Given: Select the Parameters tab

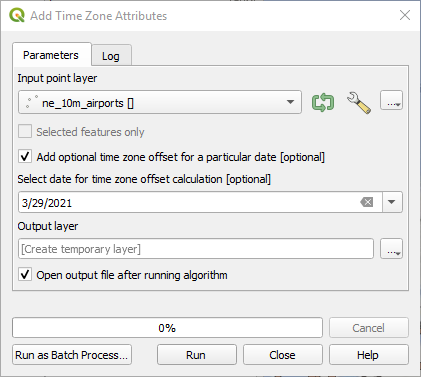Looking at the screenshot, I should (x=51, y=55).
